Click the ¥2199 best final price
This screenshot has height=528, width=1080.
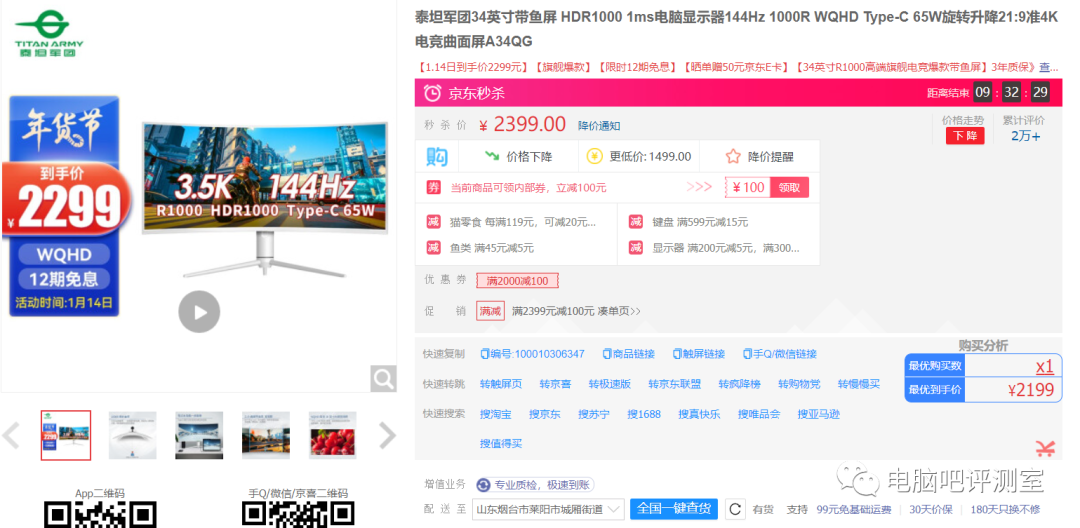point(1030,390)
